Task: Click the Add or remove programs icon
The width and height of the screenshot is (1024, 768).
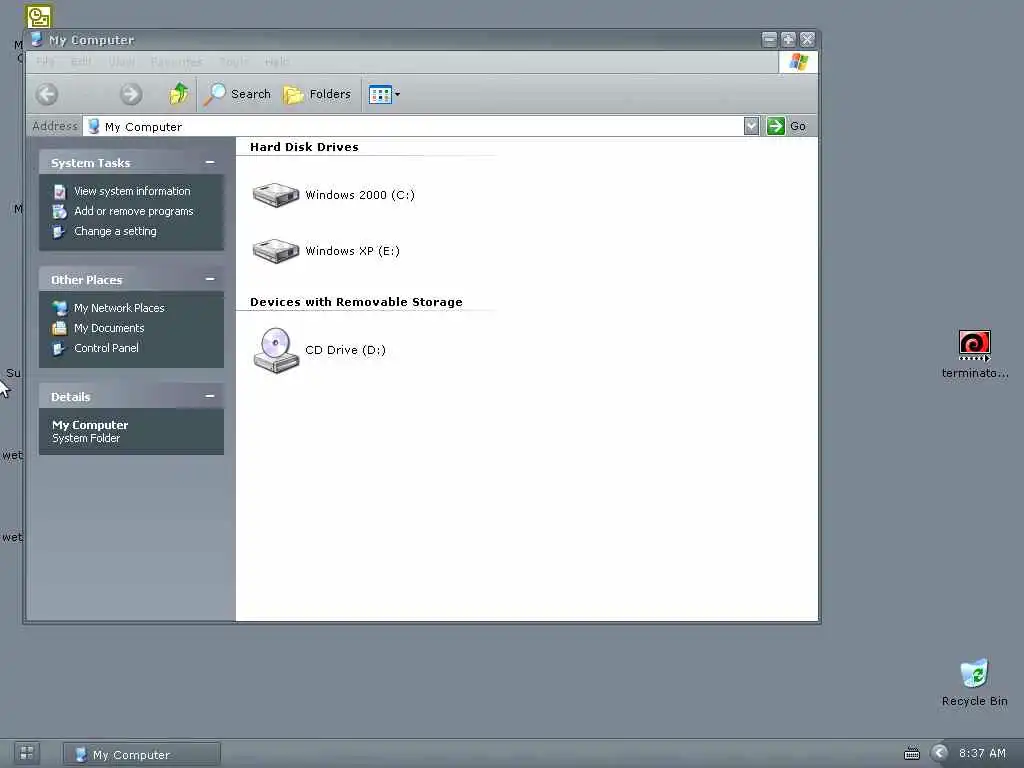Action: [x=59, y=212]
